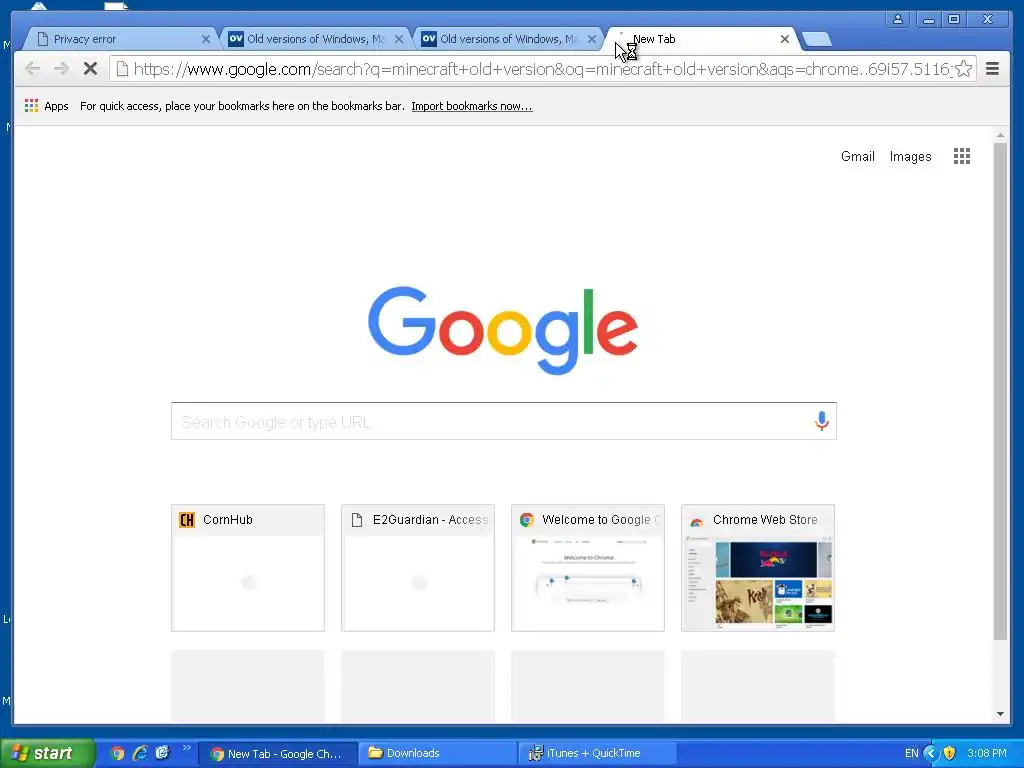The height and width of the screenshot is (768, 1024).
Task: Open the E2Guardian most visited tile
Action: click(x=418, y=568)
